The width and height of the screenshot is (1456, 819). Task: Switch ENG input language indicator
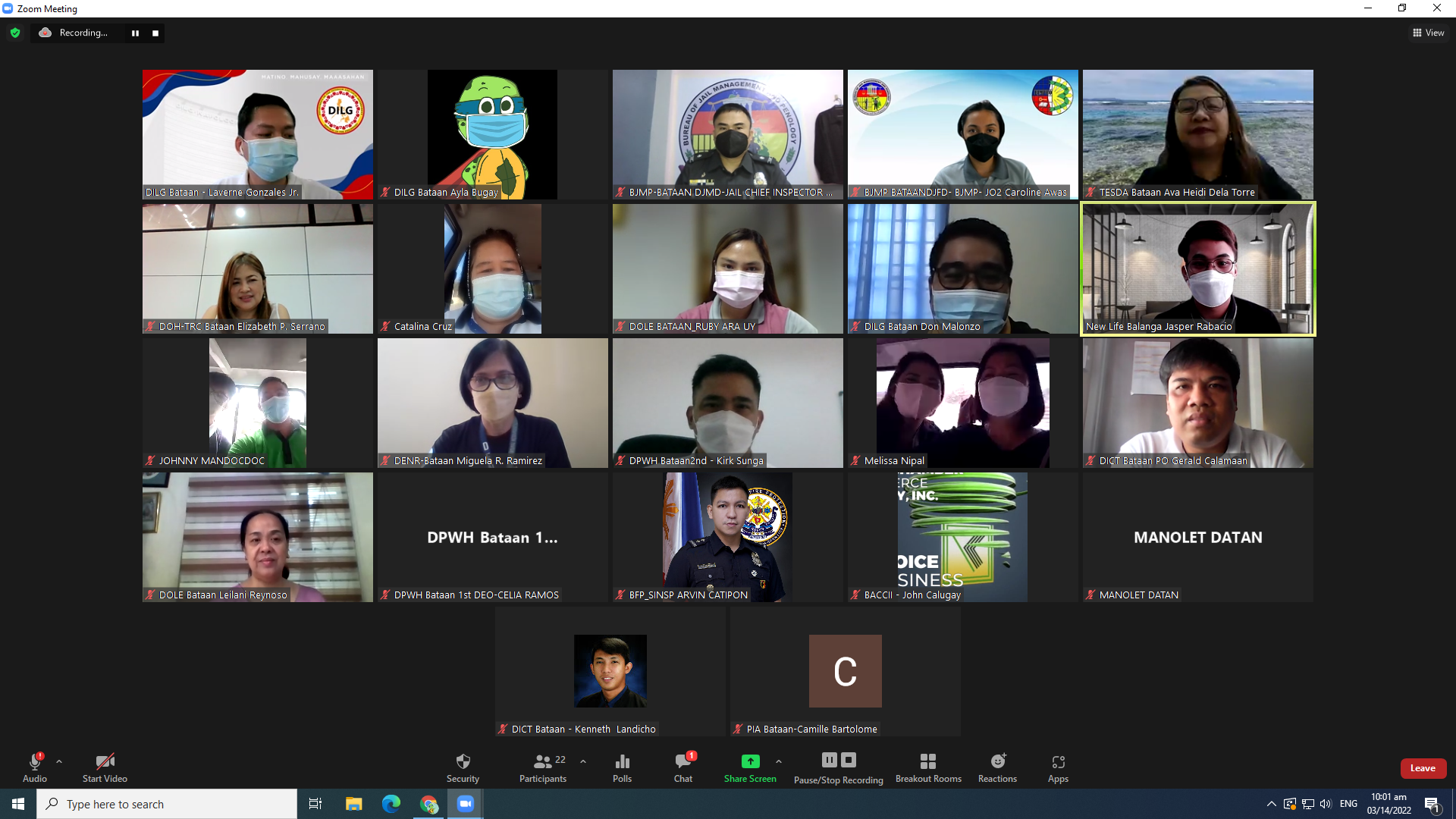point(1348,804)
